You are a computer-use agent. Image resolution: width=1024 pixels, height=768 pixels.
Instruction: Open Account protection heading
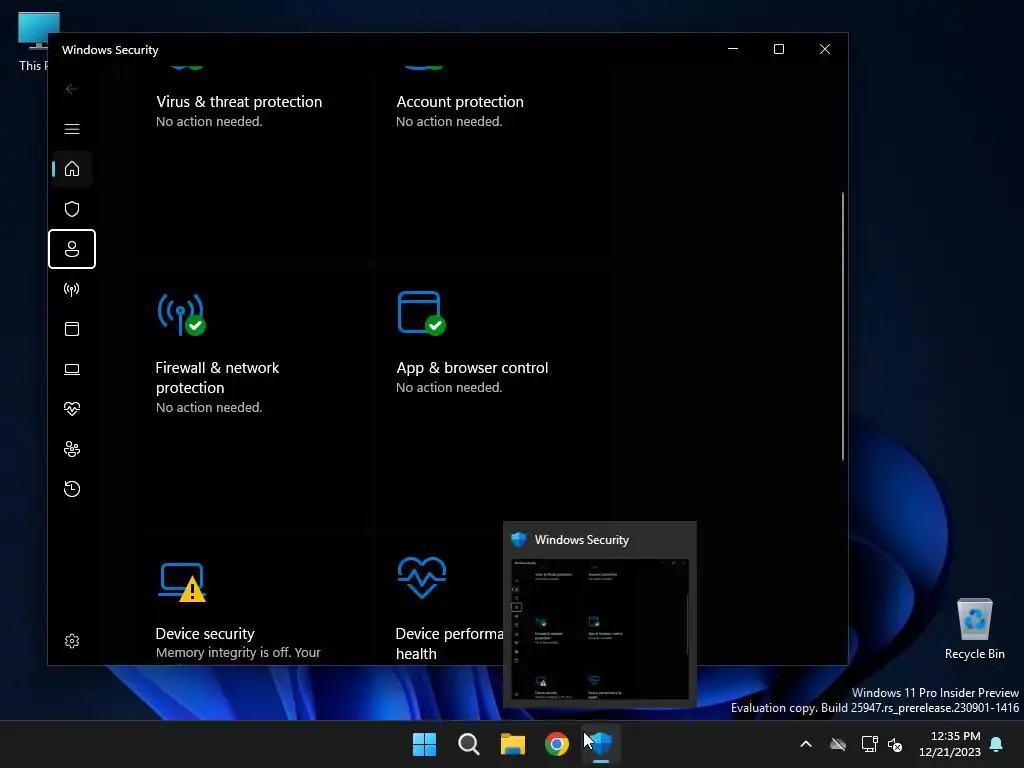tap(460, 102)
